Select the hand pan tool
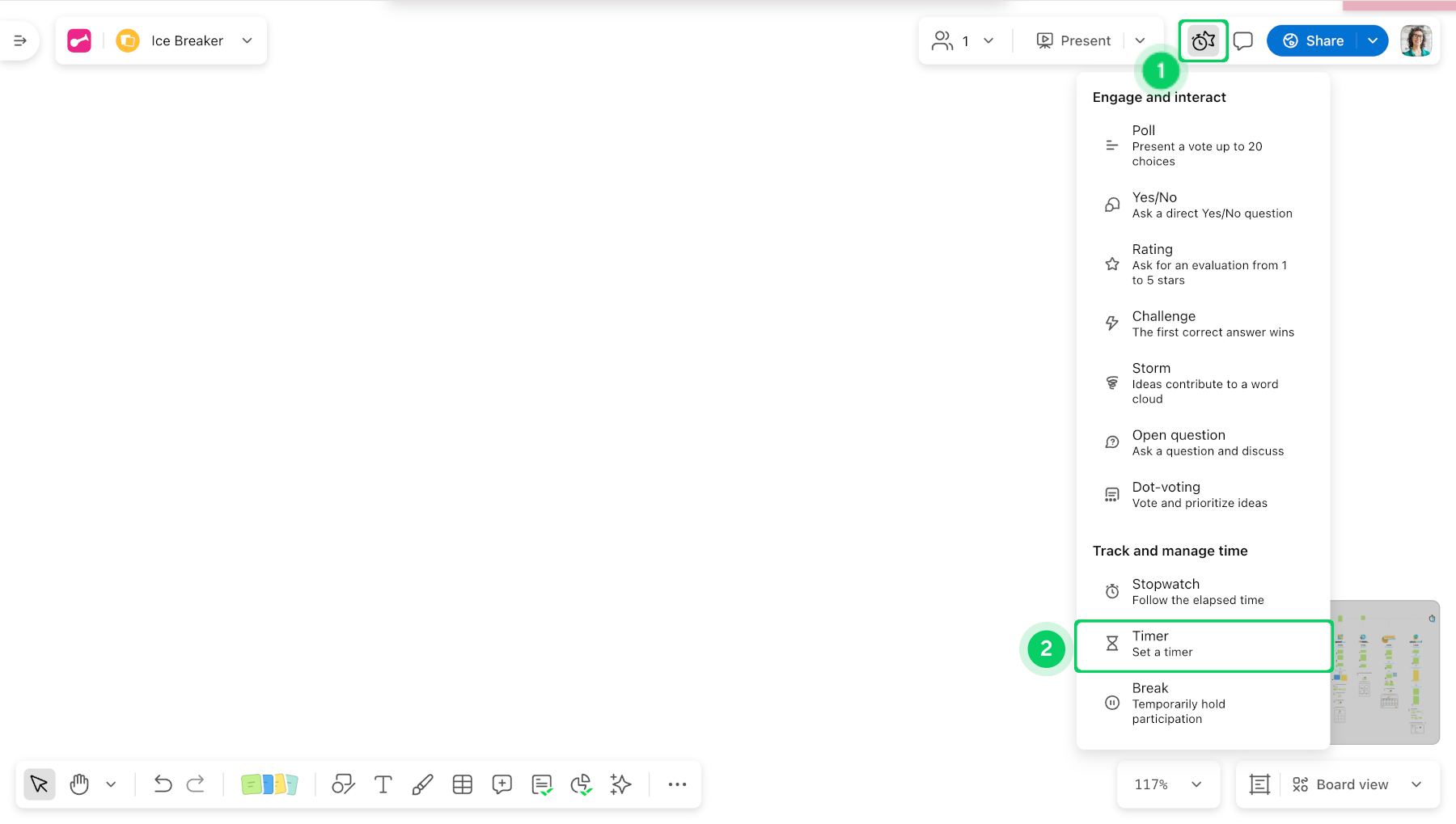 [78, 784]
